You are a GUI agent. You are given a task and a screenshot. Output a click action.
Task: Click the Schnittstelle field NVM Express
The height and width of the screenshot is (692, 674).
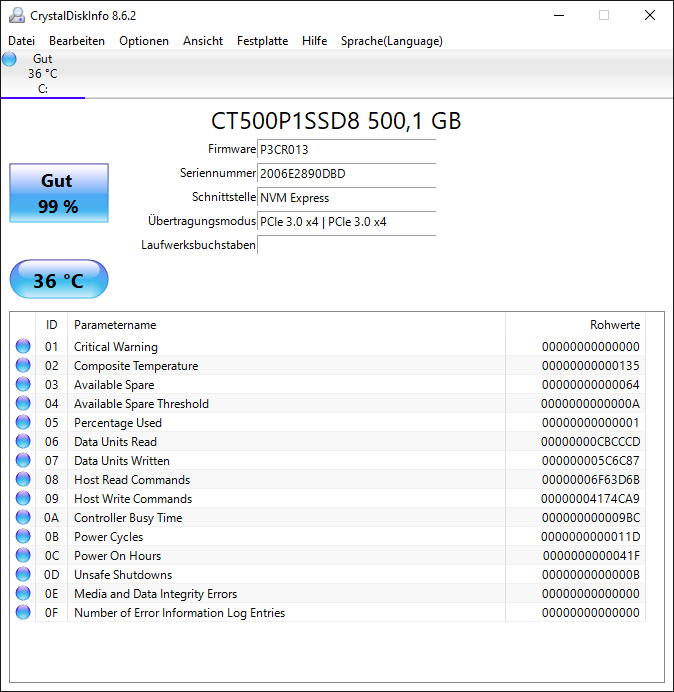[346, 198]
